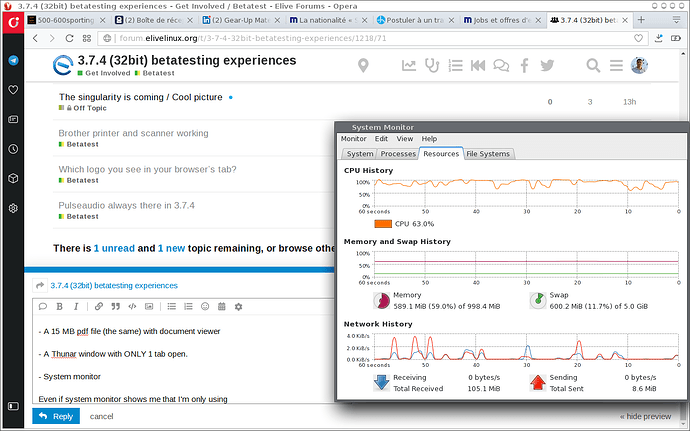
Task: Click the composer topic title link
Action: point(114,285)
